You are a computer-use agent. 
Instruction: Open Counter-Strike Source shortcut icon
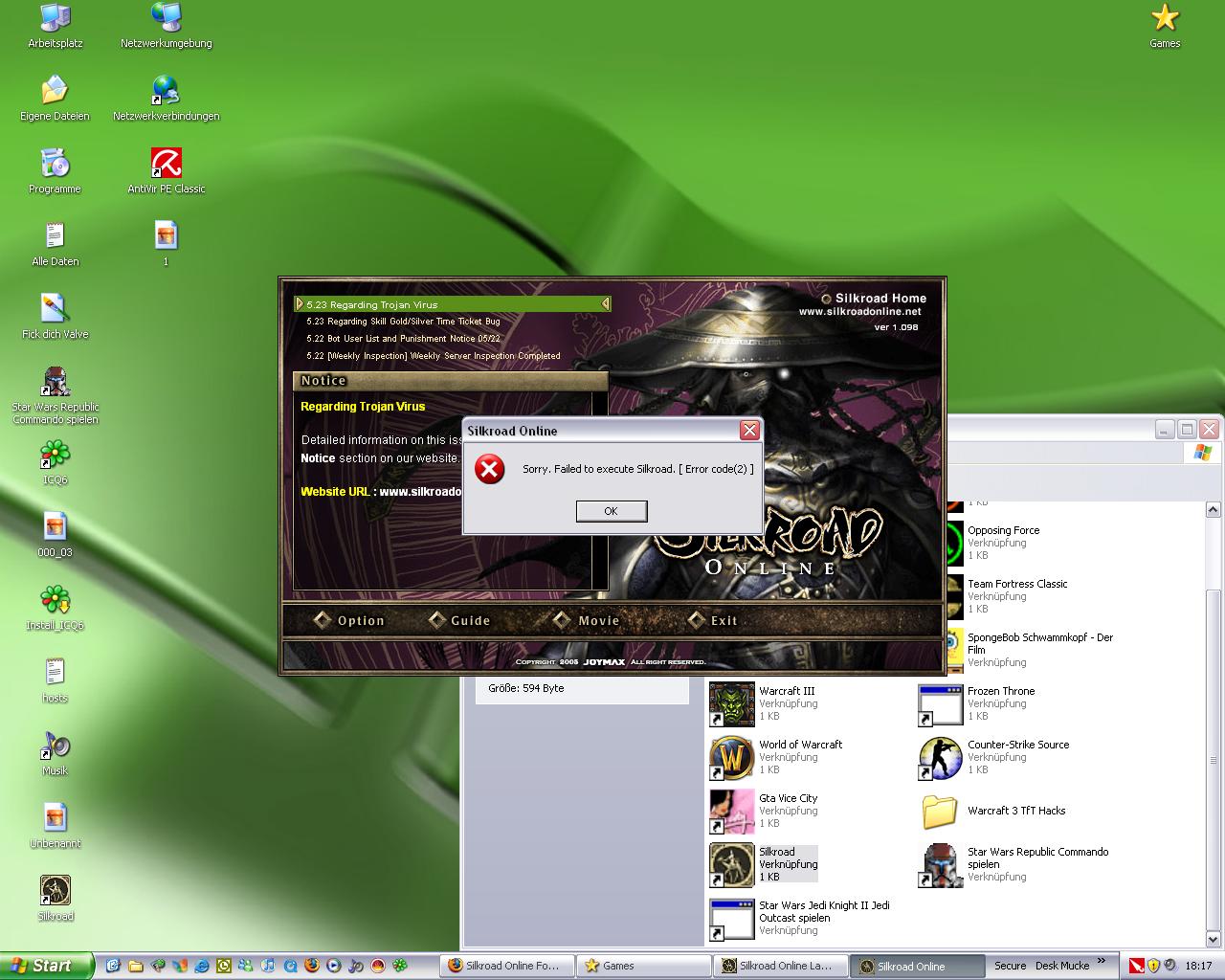tap(941, 758)
